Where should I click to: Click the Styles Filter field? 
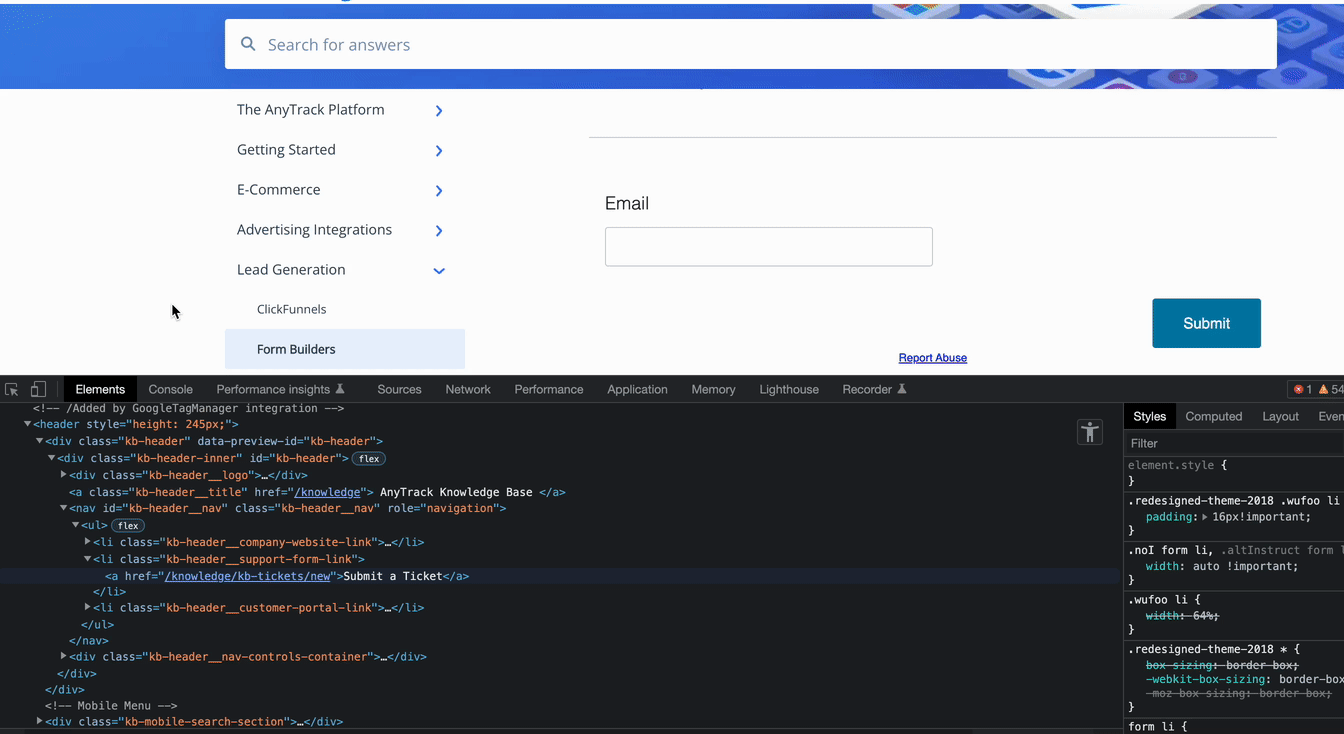pyautogui.click(x=1233, y=443)
